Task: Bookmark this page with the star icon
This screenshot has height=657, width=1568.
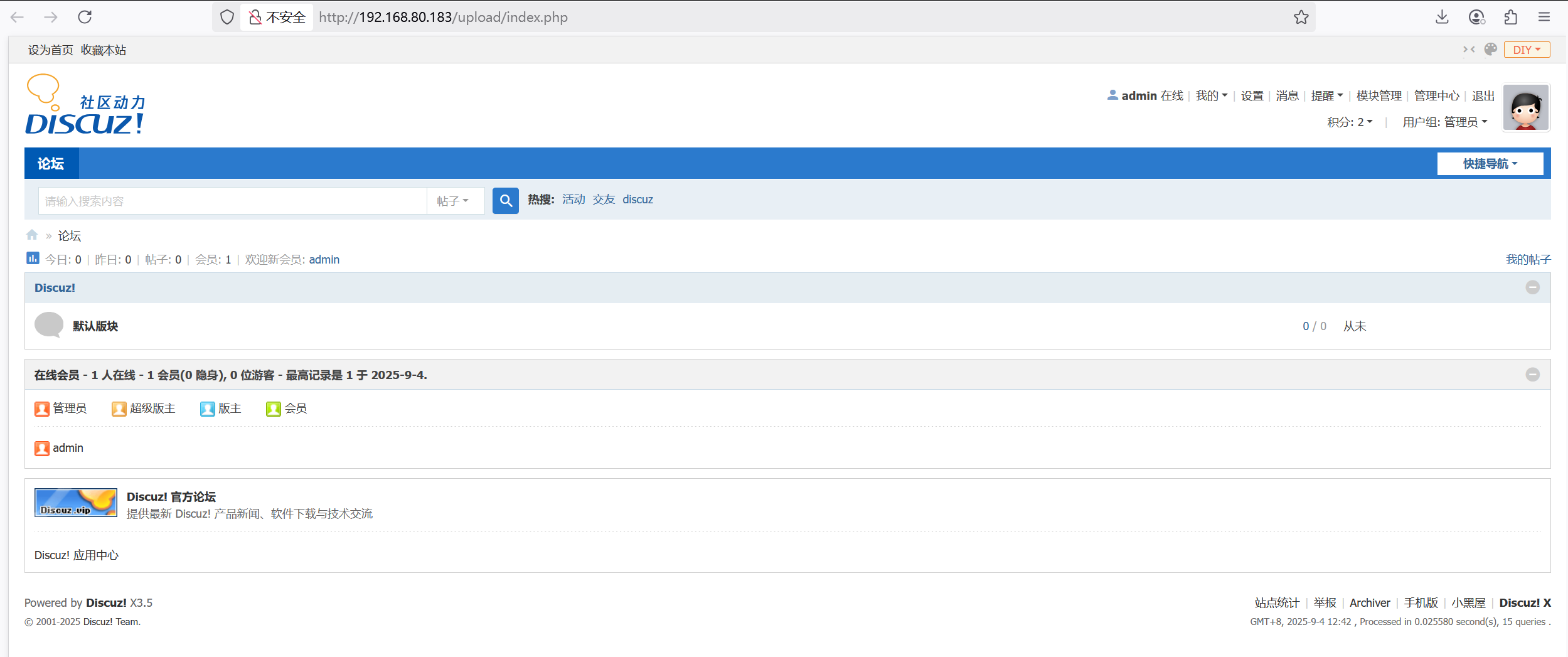Action: coord(1301,17)
